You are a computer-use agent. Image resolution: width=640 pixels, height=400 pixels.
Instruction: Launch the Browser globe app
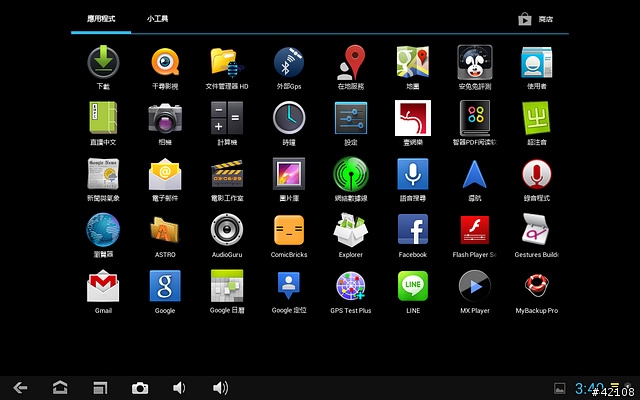tap(103, 230)
